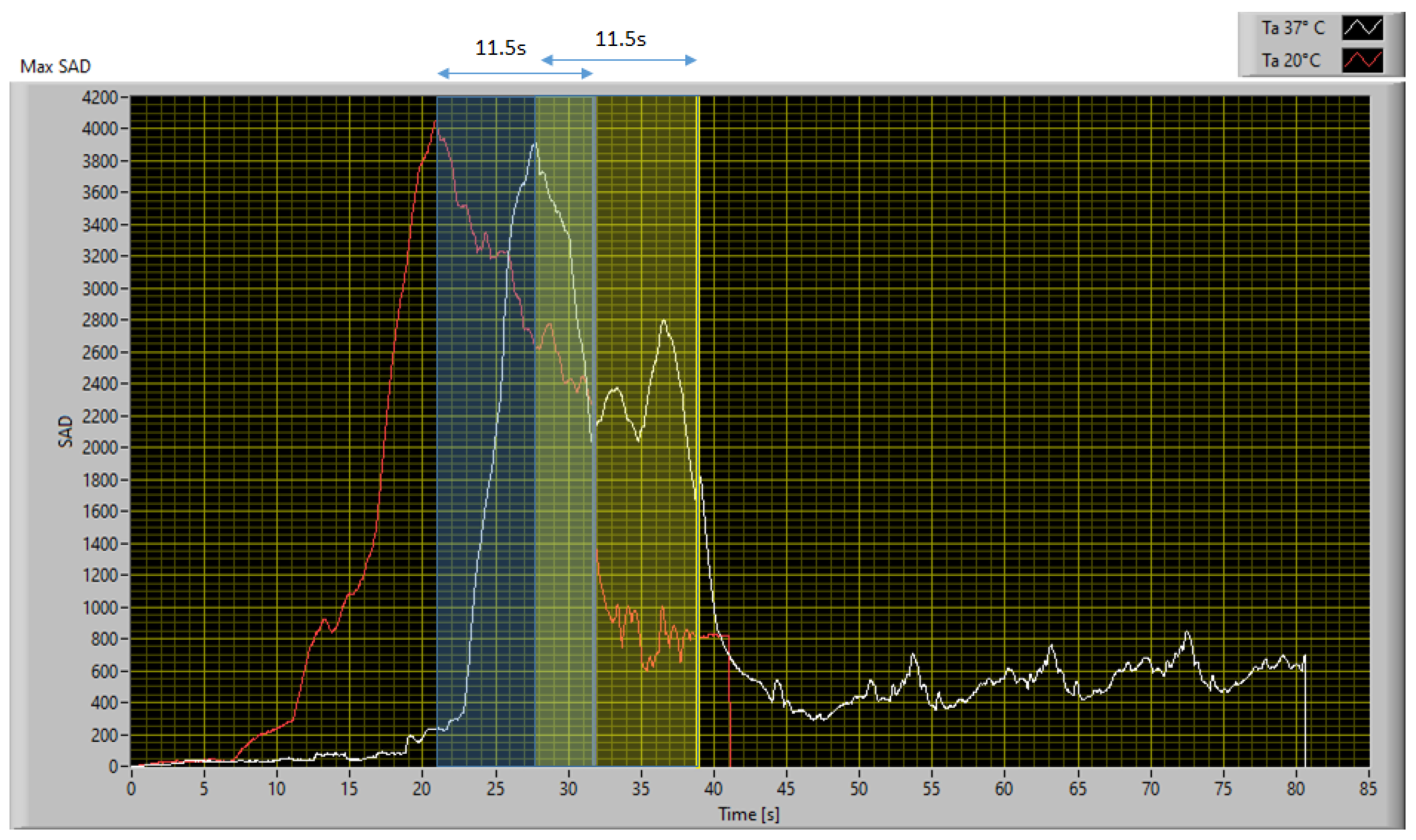
Task: Click the SAD y-axis label
Action: pyautogui.click(x=66, y=431)
